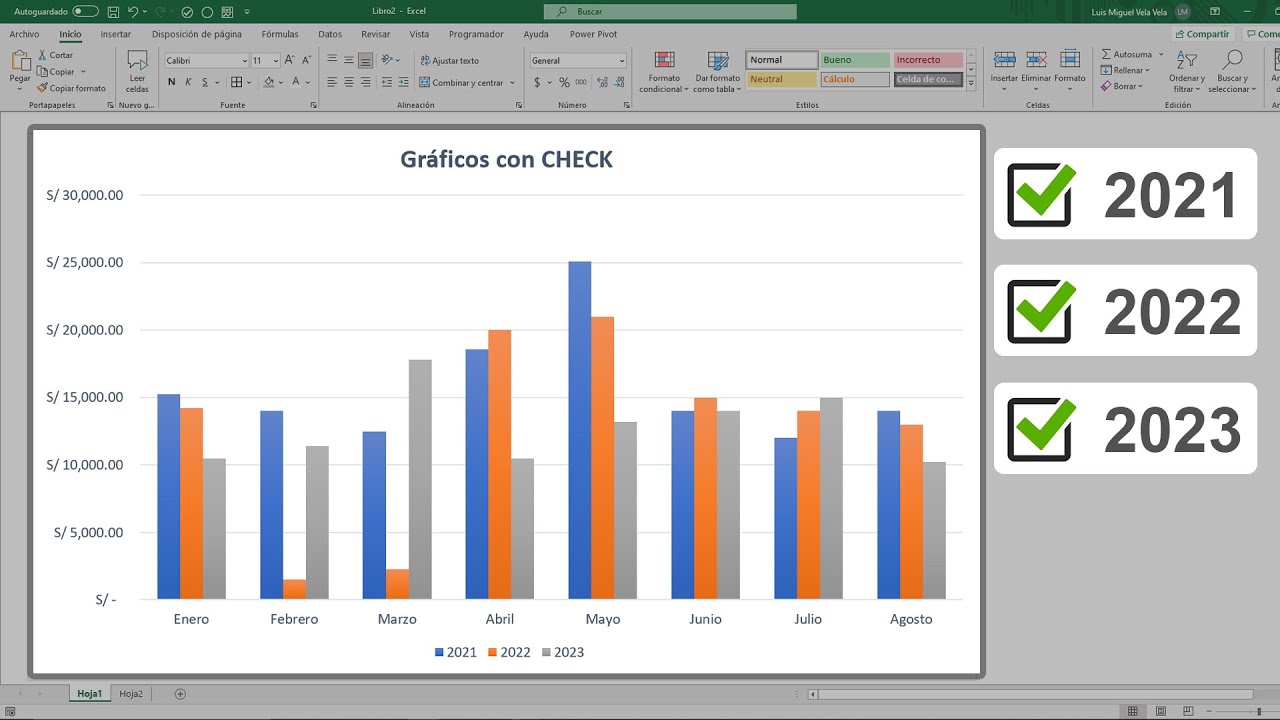Expand the cell styles gallery
This screenshot has width=1280, height=720.
click(x=971, y=85)
